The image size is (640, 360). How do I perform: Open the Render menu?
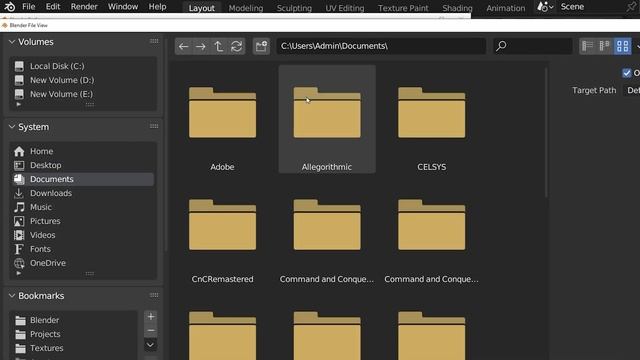coord(84,7)
